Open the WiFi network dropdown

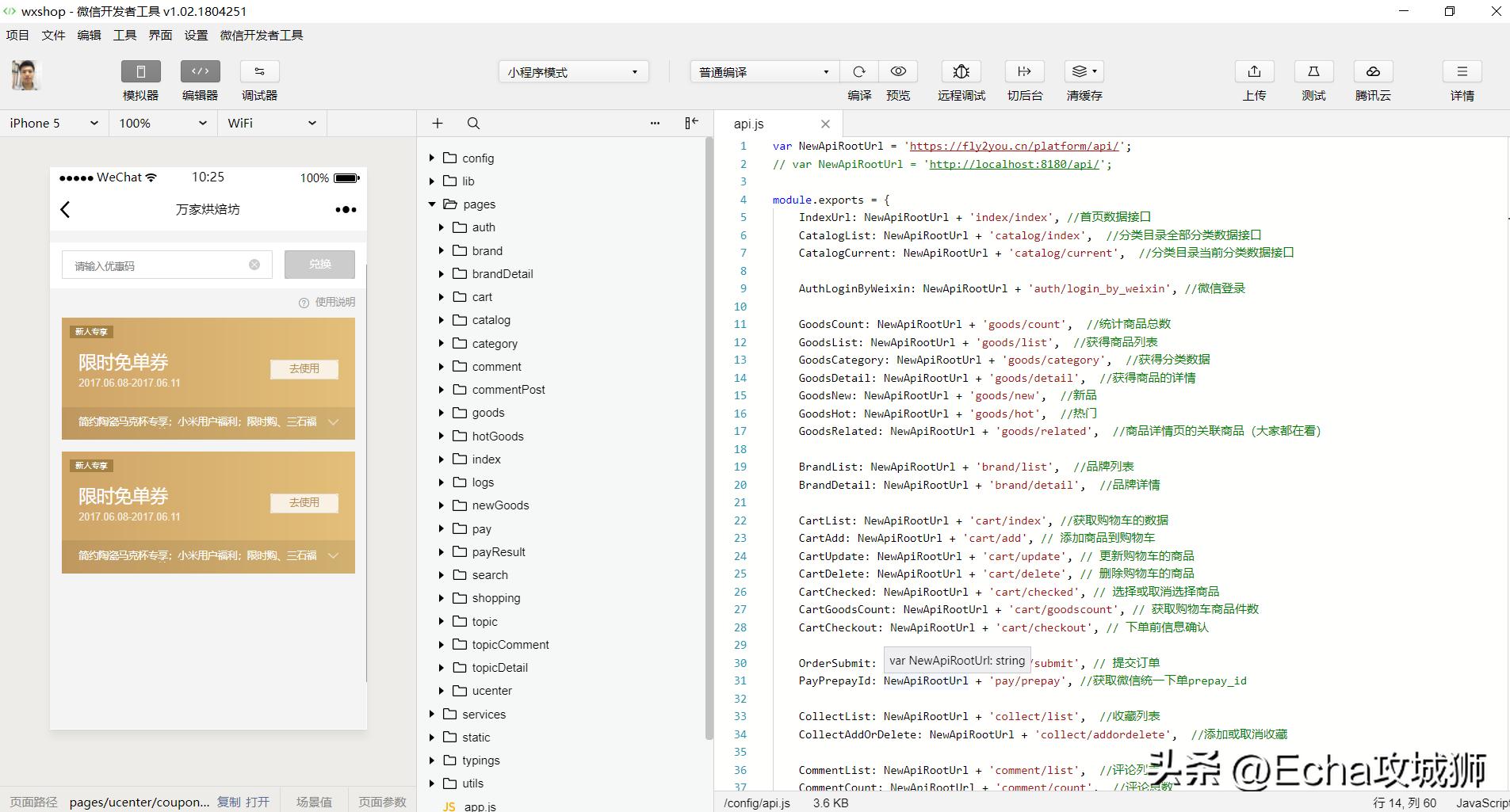(272, 124)
